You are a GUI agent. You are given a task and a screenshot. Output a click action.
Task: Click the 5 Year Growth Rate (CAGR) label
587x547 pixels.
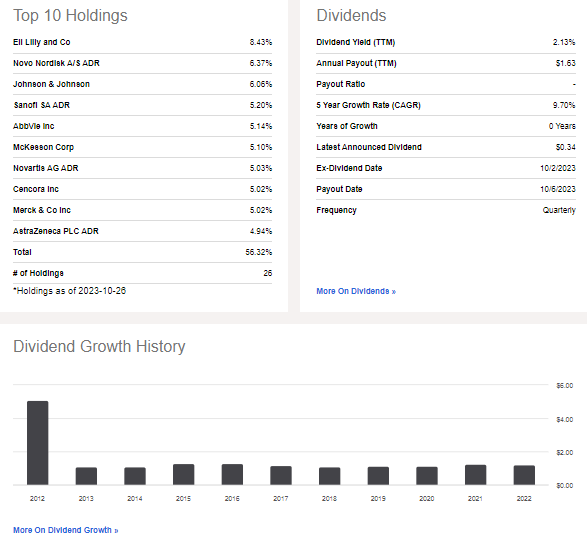(368, 105)
